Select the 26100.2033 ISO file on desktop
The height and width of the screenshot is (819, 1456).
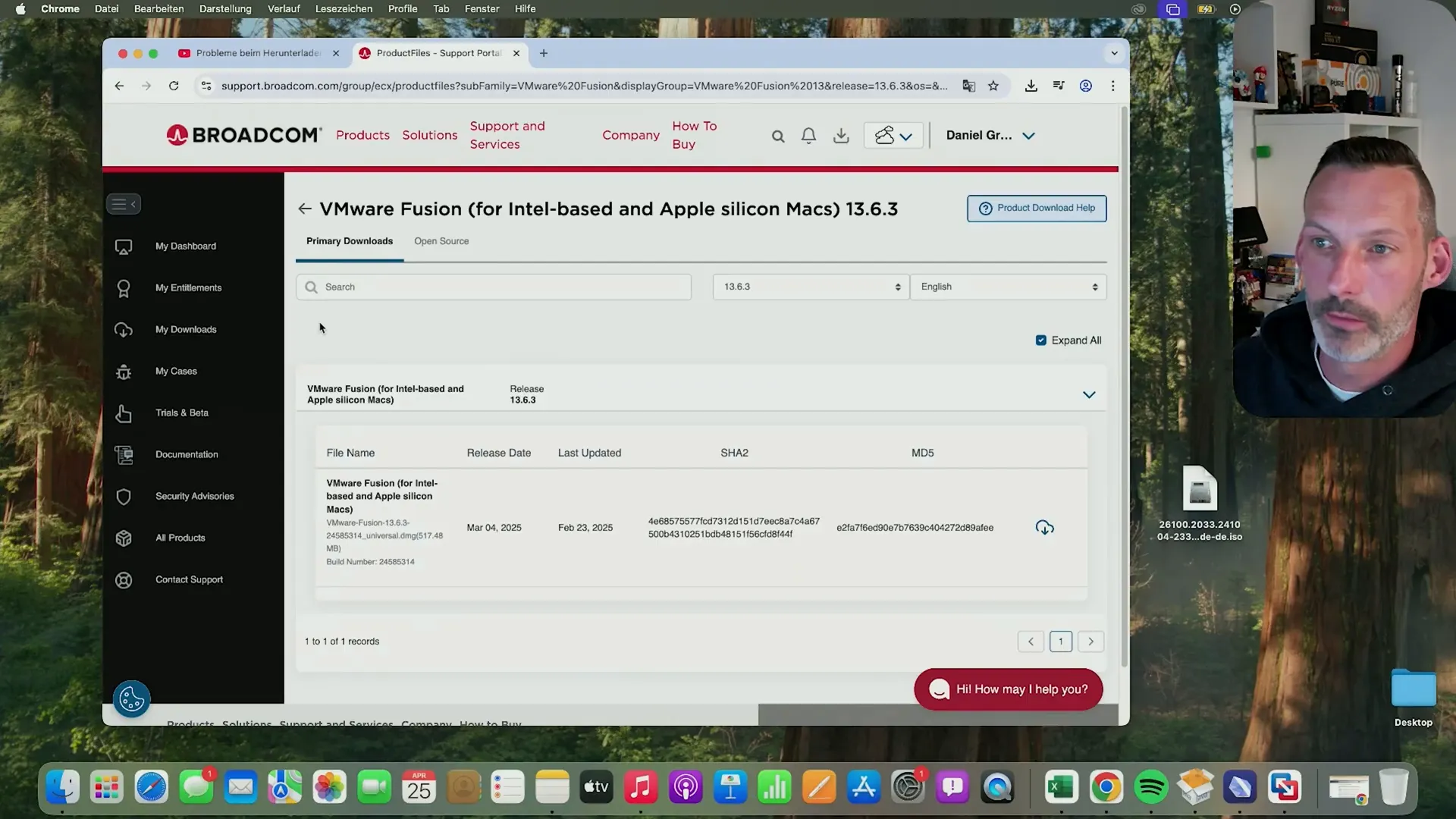[x=1200, y=502]
